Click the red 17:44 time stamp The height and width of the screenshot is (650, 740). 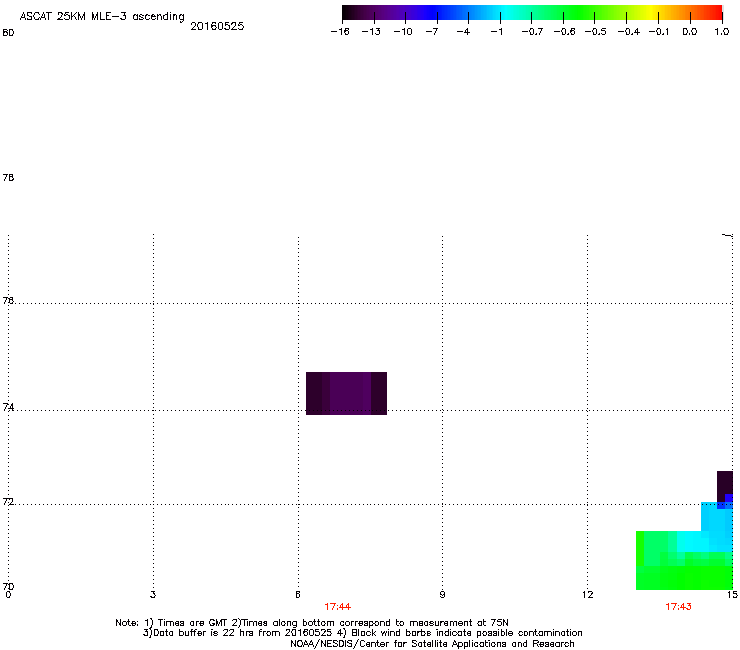click(x=337, y=607)
